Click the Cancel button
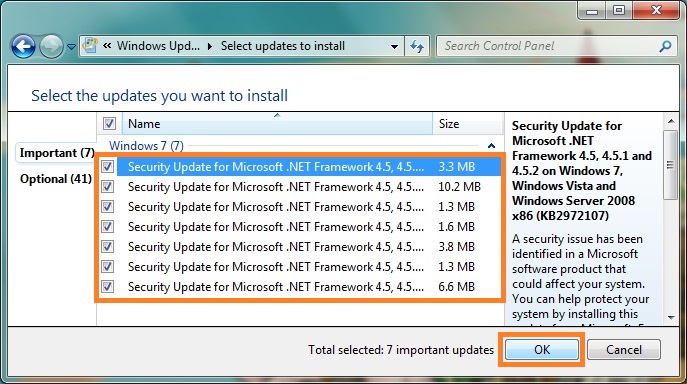The height and width of the screenshot is (384, 687). click(x=623, y=349)
